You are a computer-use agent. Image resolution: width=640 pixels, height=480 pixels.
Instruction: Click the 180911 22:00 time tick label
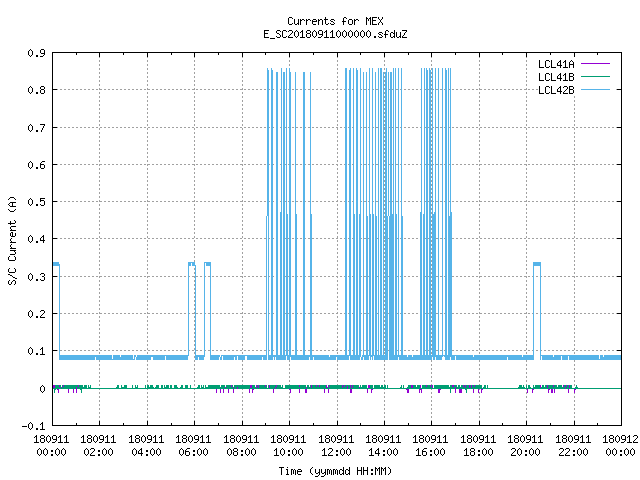pyautogui.click(x=573, y=446)
